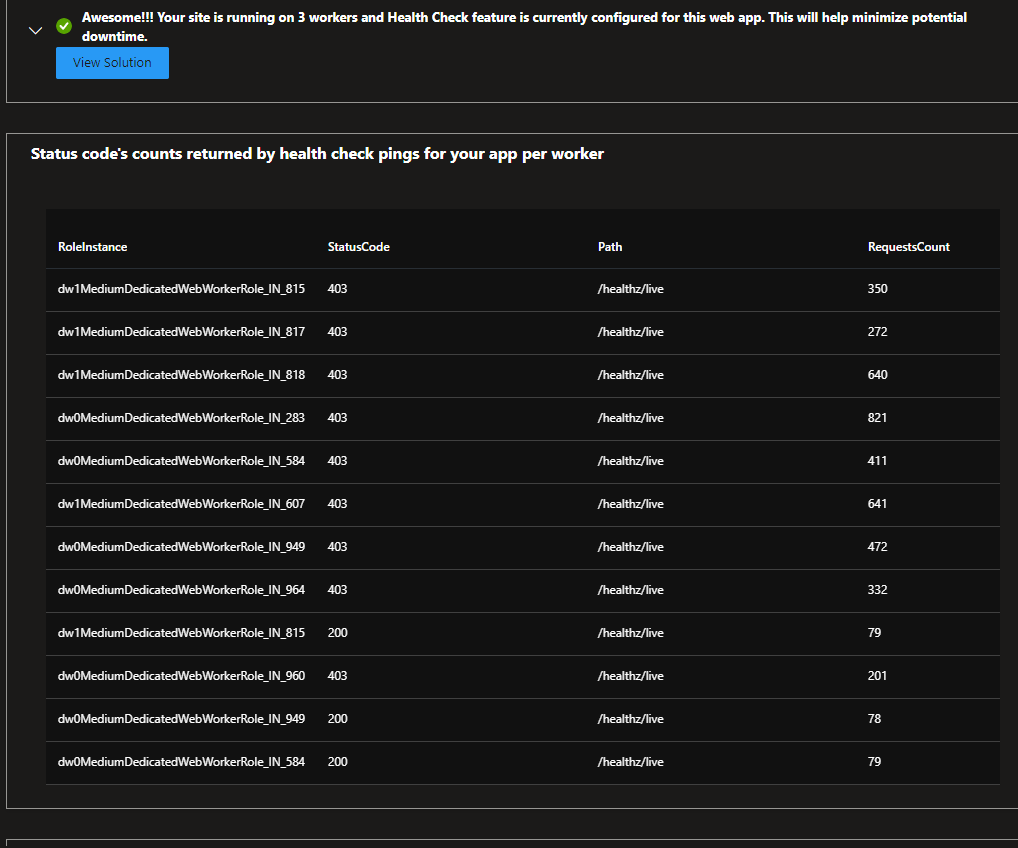Click the RequestsCount column header

908,247
